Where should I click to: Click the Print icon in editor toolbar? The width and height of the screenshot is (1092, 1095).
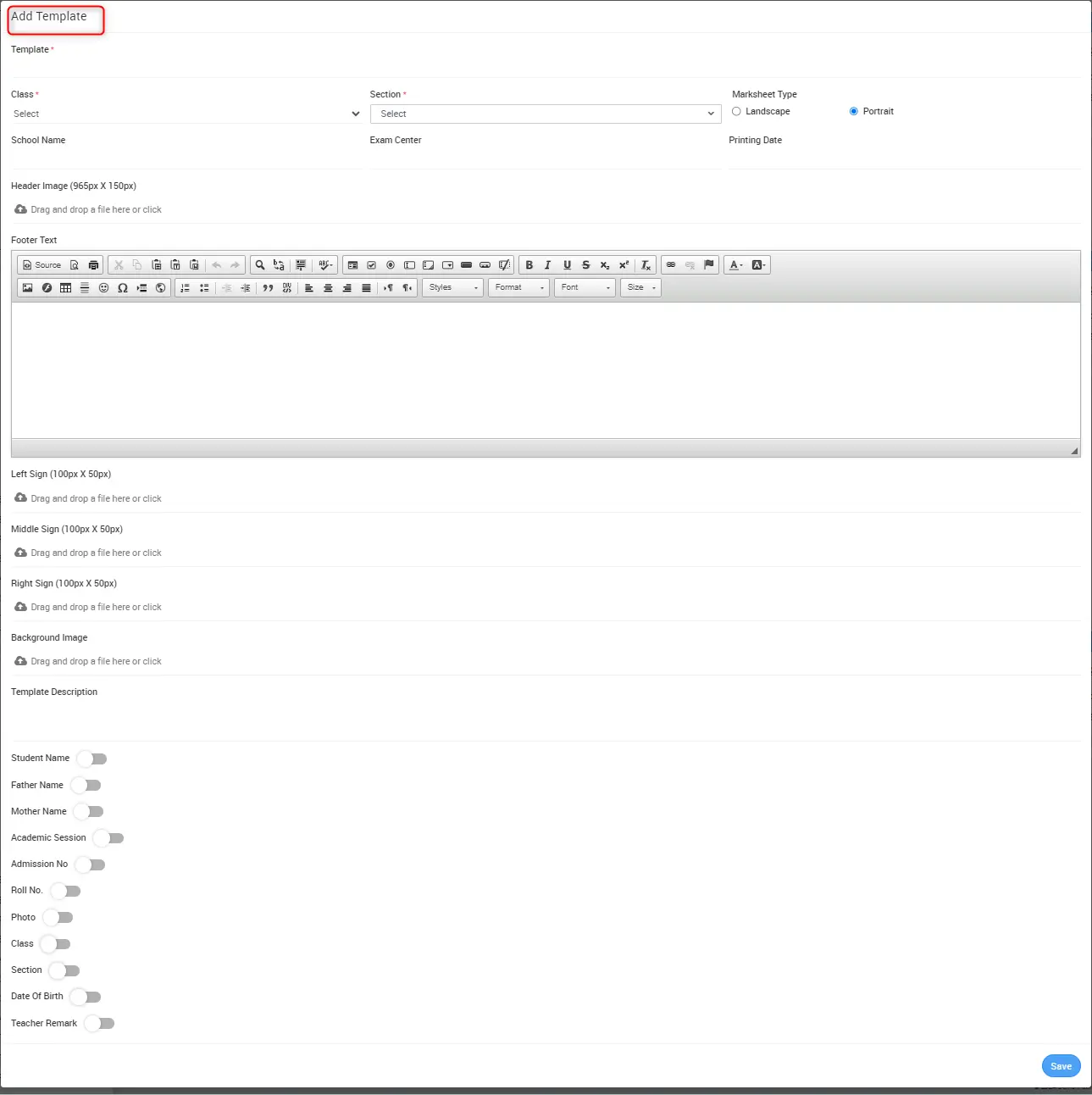(93, 265)
